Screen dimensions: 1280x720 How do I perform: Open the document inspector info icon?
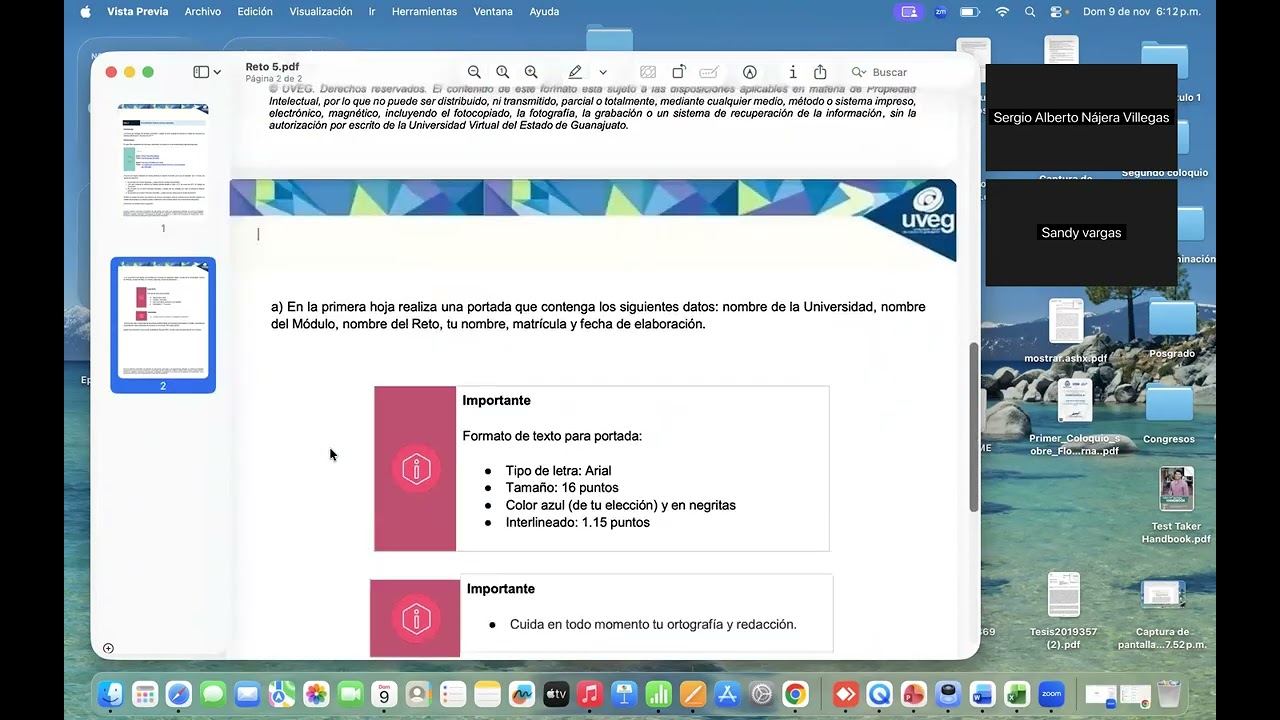(x=793, y=72)
